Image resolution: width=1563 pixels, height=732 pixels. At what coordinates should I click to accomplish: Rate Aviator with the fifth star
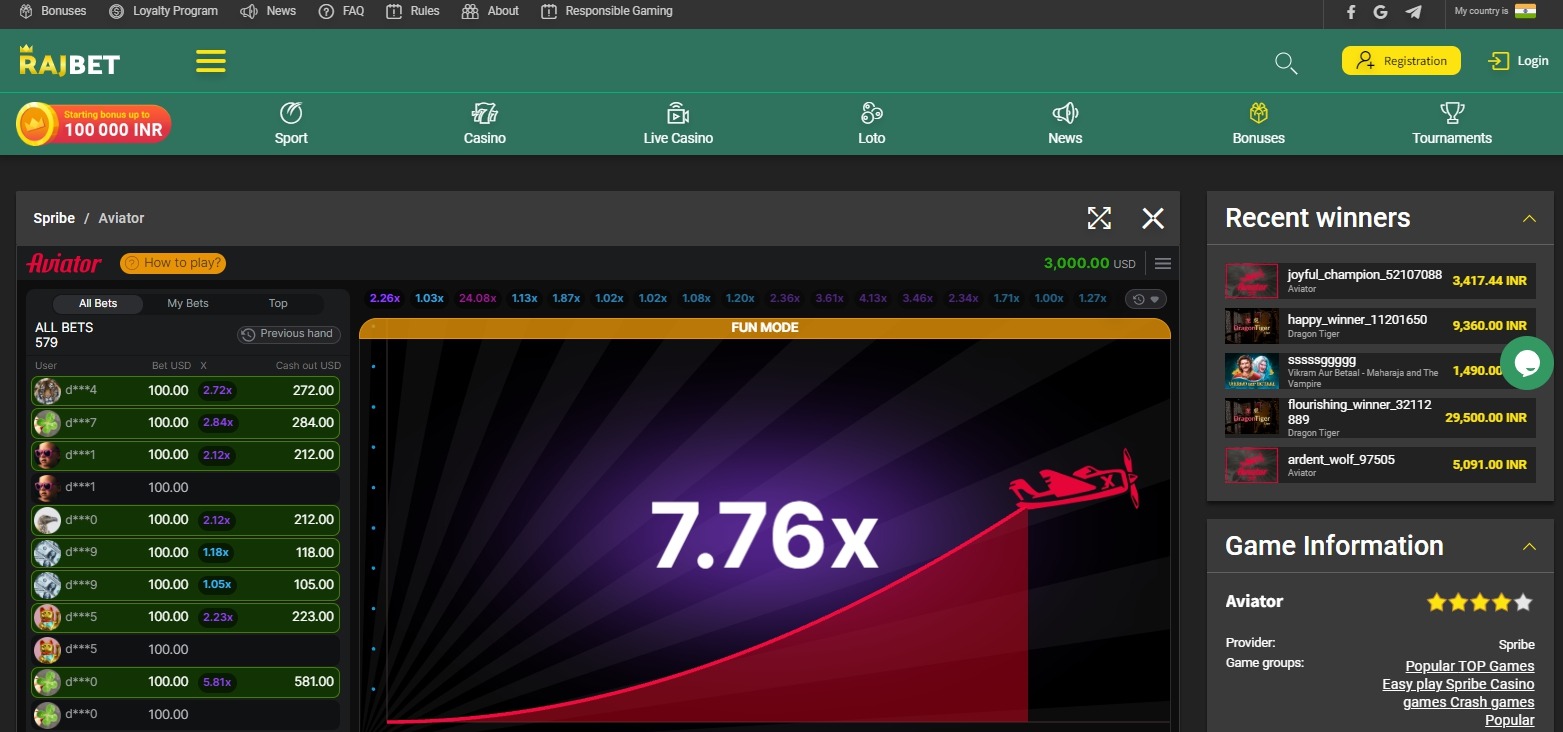click(1523, 602)
